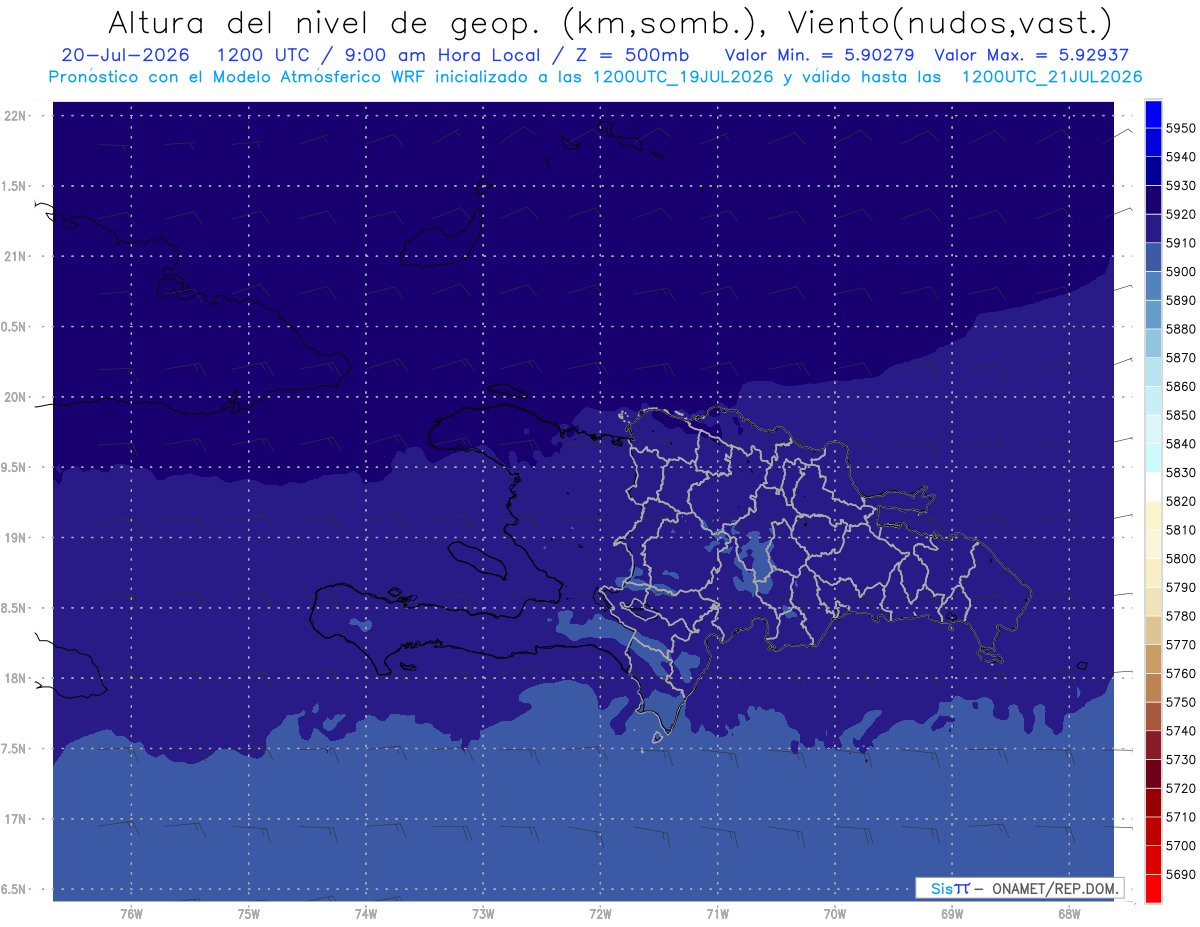Click the legend value 5710
The width and height of the screenshot is (1200, 927).
pyautogui.click(x=1180, y=817)
